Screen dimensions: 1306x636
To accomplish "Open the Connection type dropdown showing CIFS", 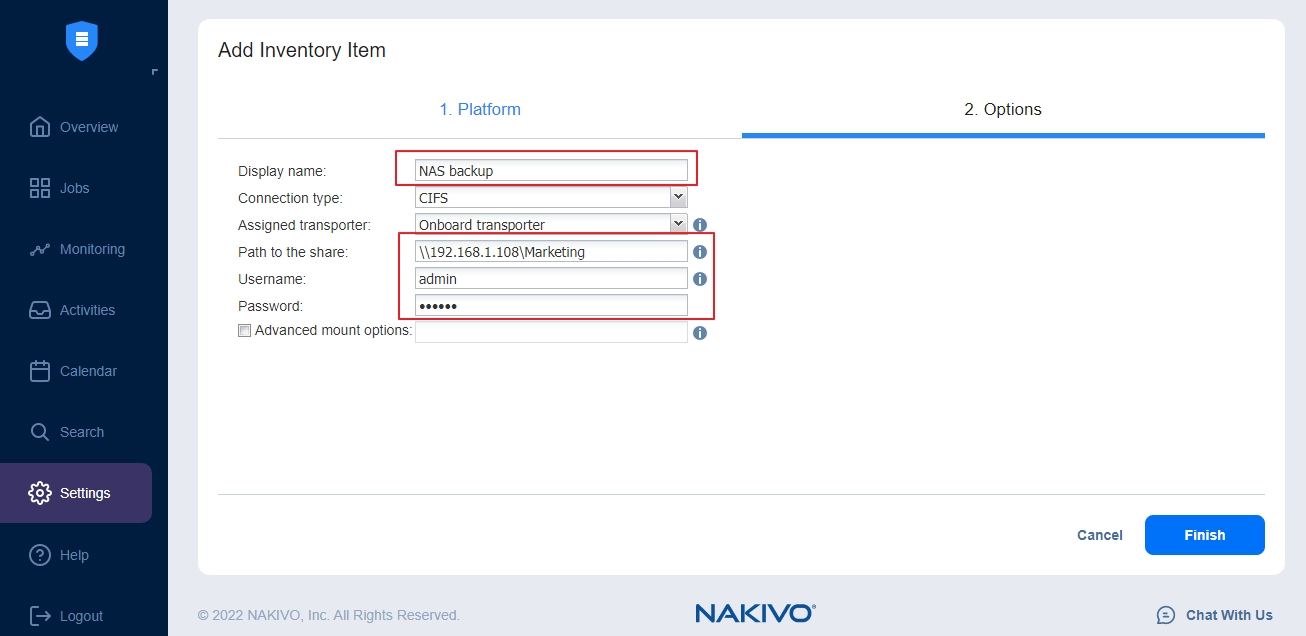I will click(x=678, y=197).
